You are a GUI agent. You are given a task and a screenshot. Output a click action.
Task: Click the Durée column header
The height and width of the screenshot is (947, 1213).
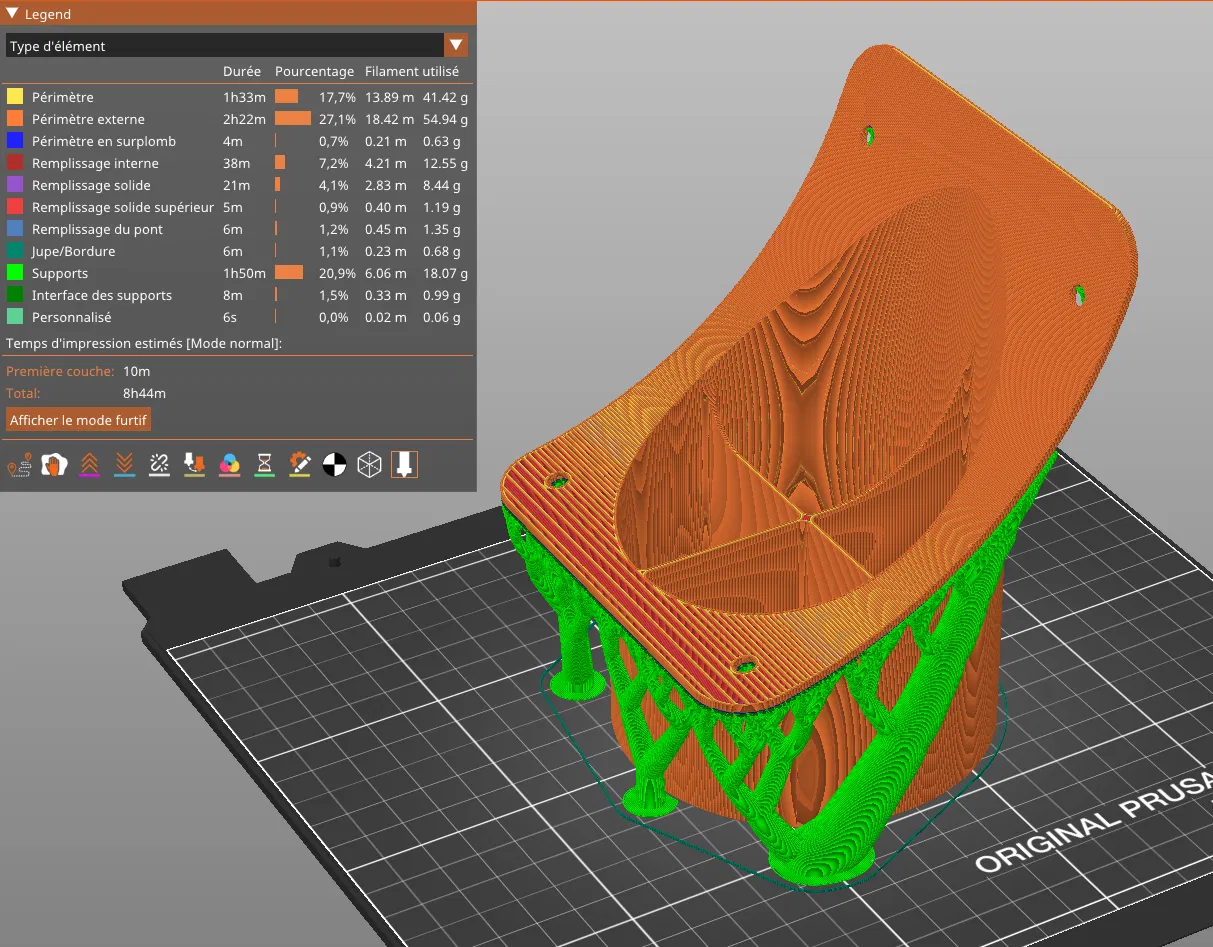click(x=242, y=72)
